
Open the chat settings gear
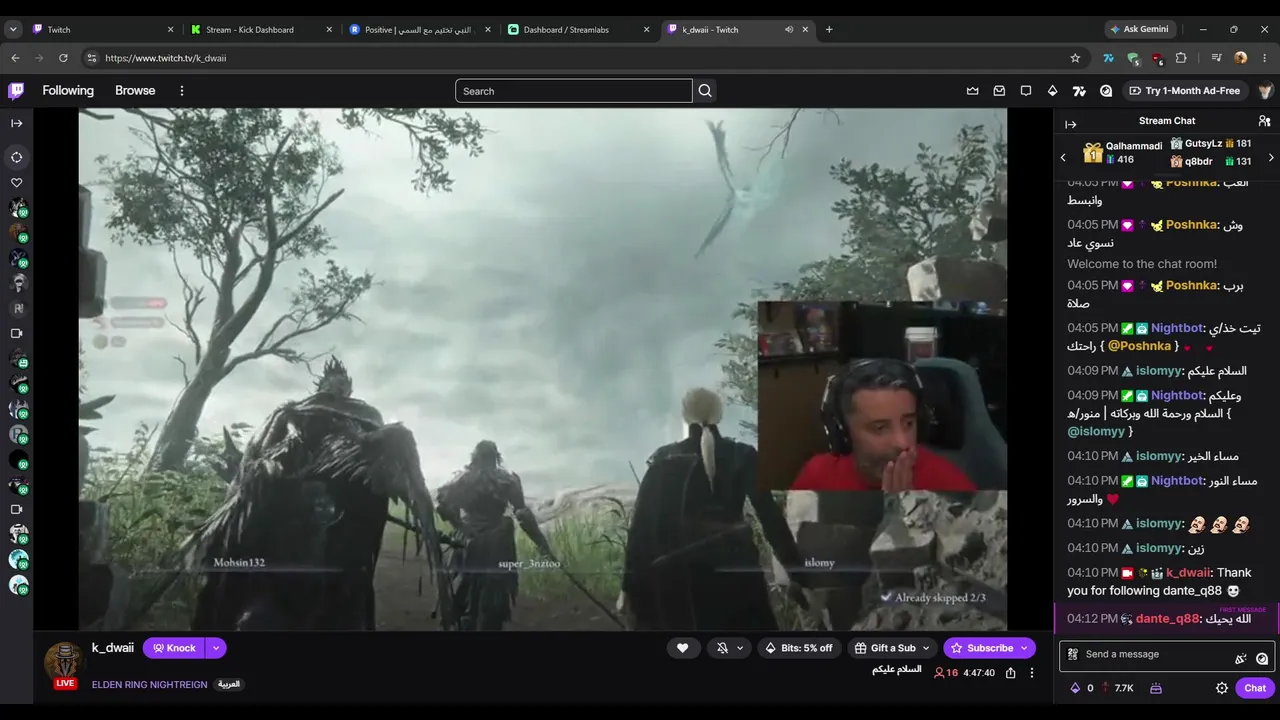coord(1222,688)
